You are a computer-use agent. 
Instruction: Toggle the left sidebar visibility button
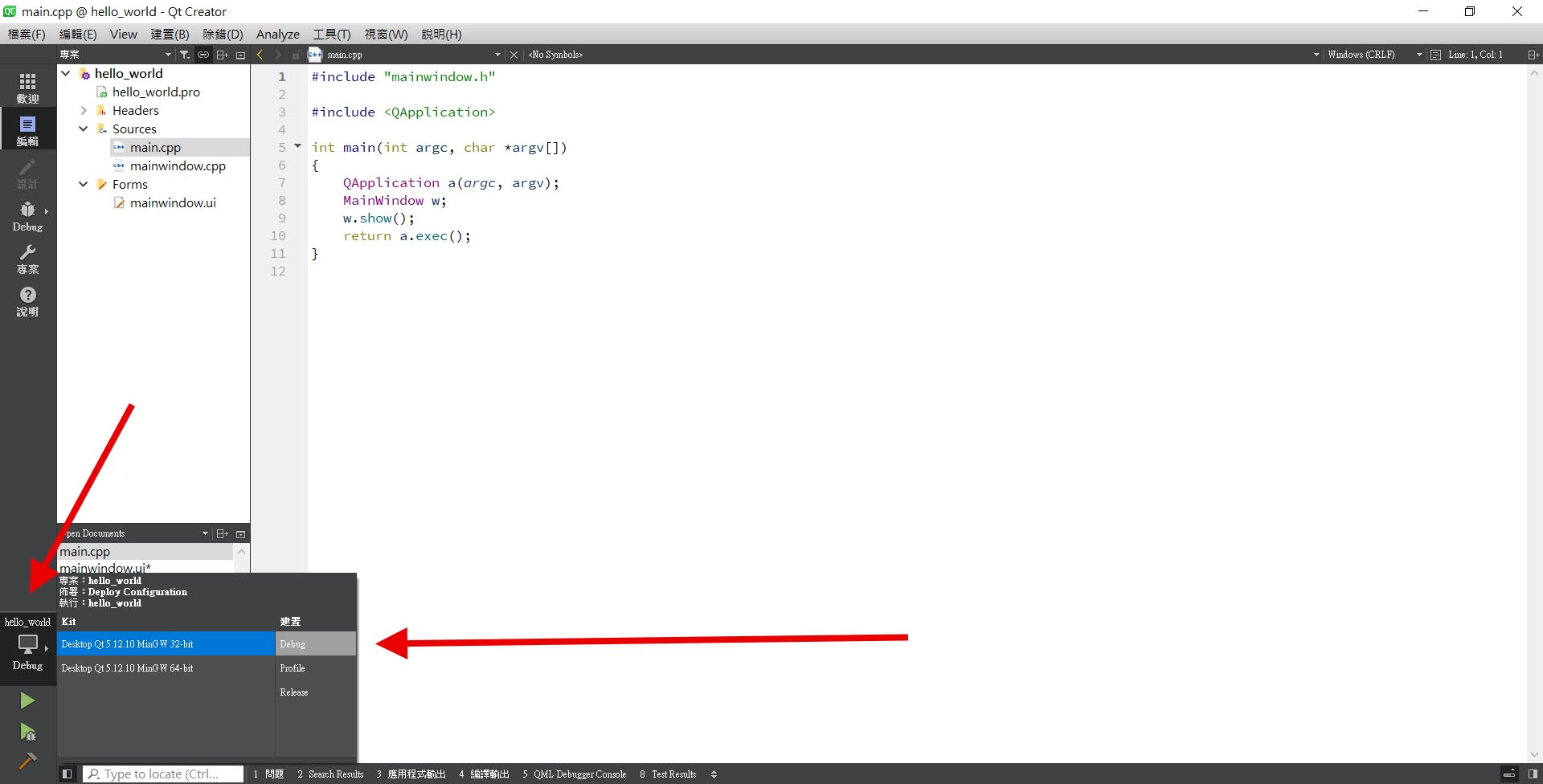(68, 774)
